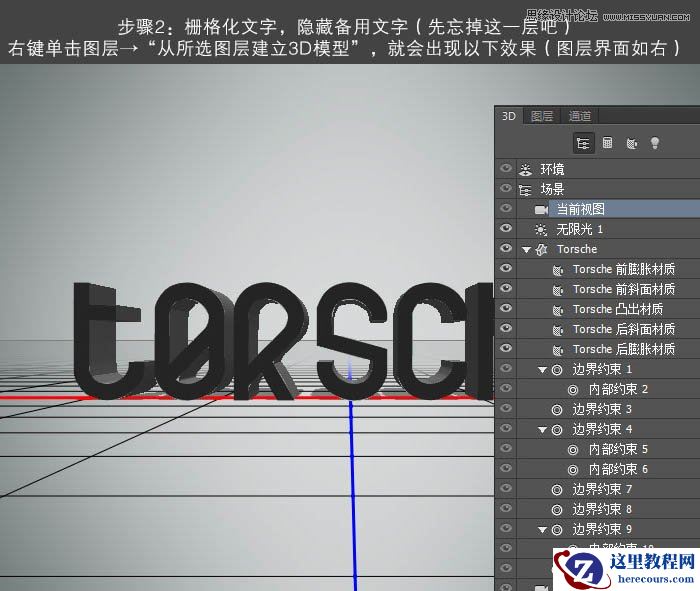Click the scene icon beside 场景
The image size is (700, 591).
(525, 190)
